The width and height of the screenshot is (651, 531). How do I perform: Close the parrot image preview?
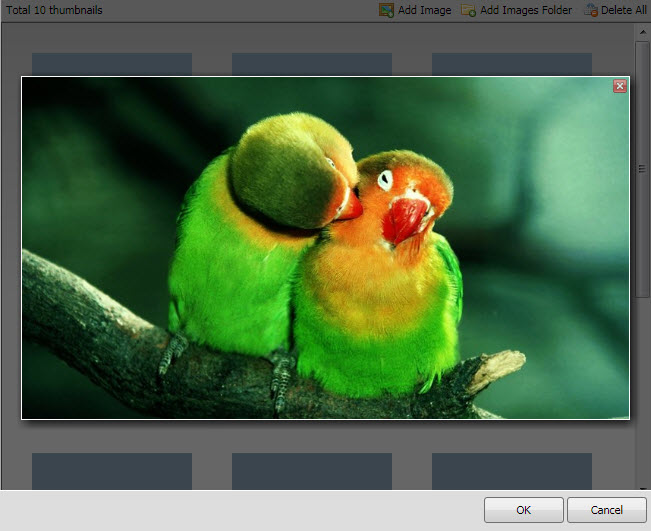click(620, 86)
